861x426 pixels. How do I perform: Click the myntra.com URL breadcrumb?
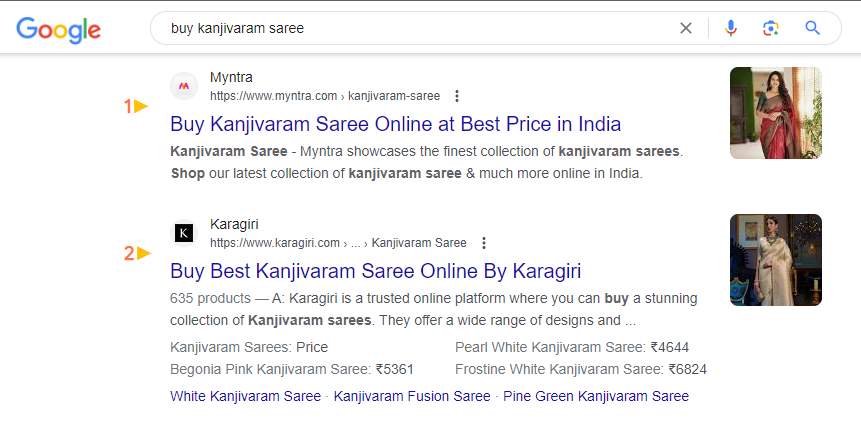click(x=325, y=97)
